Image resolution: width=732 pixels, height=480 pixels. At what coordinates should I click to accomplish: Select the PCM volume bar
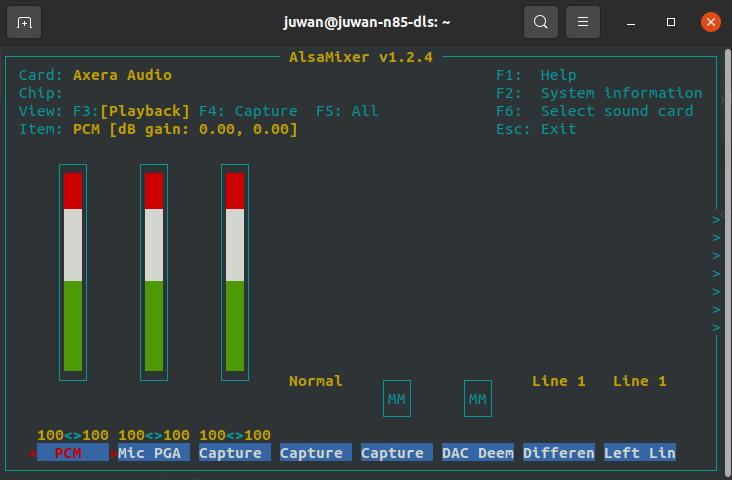73,272
